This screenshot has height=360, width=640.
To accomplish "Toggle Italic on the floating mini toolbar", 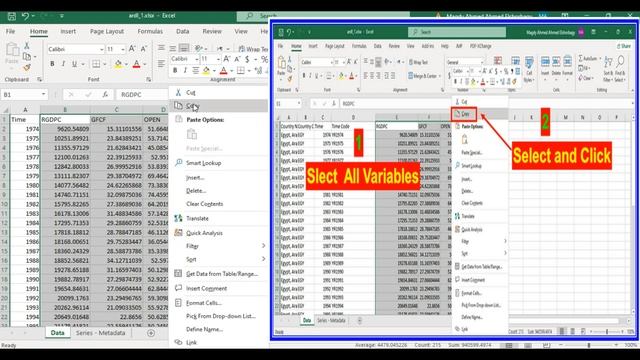I will click(x=185, y=71).
